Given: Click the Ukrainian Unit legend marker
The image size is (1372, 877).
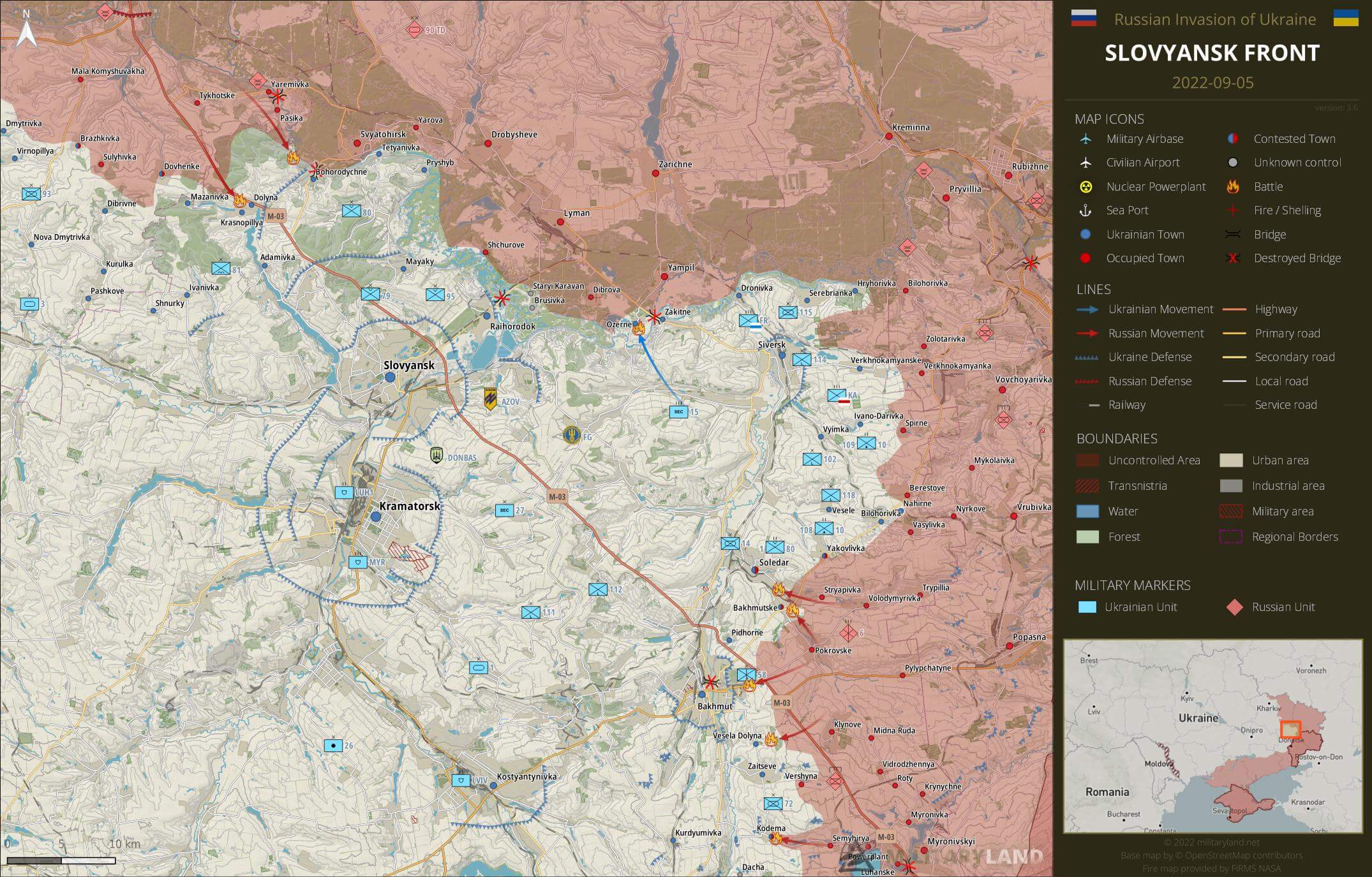Looking at the screenshot, I should click(1087, 607).
